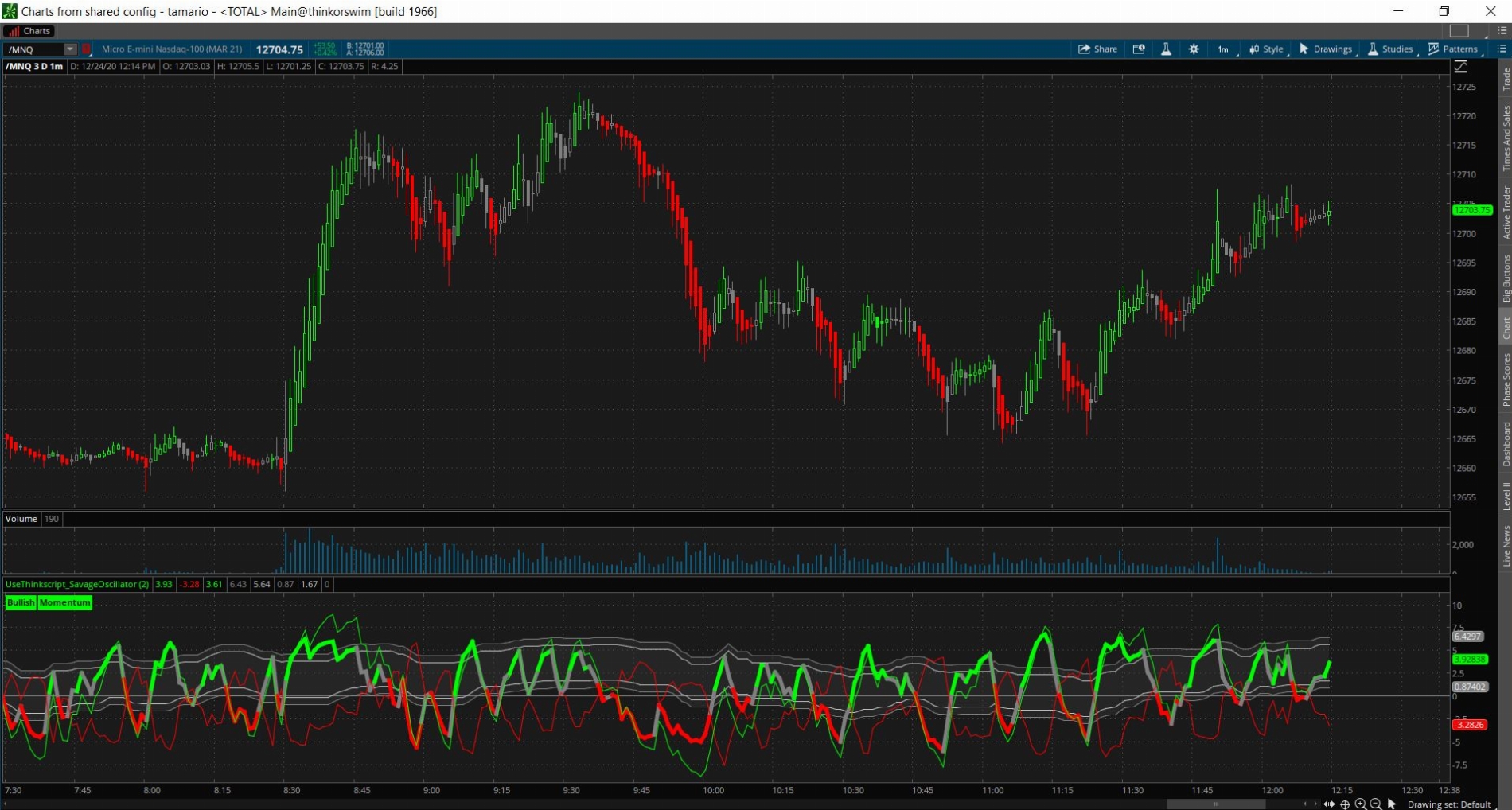Viewport: 1512px width, 810px height.
Task: Click the horizontal expand arrows icon
Action: pos(1329,804)
